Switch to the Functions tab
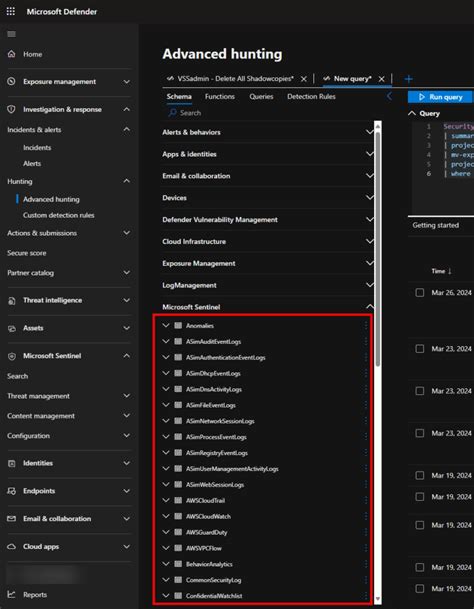 point(220,96)
